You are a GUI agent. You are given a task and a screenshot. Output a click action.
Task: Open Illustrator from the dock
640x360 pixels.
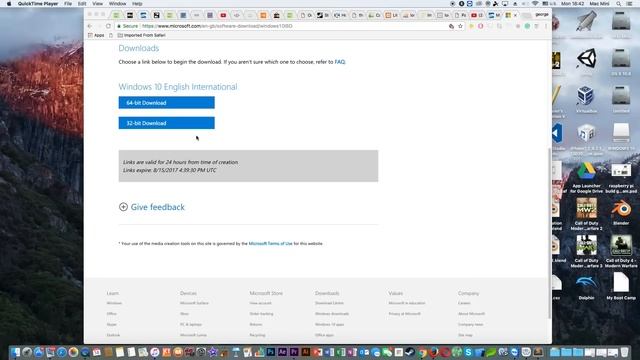[x=305, y=352]
